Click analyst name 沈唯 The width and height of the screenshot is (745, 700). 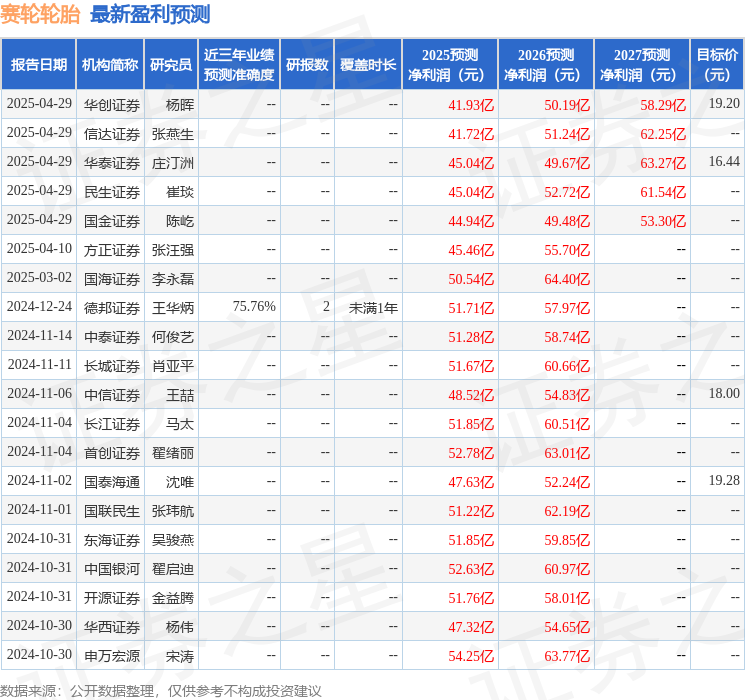180,482
